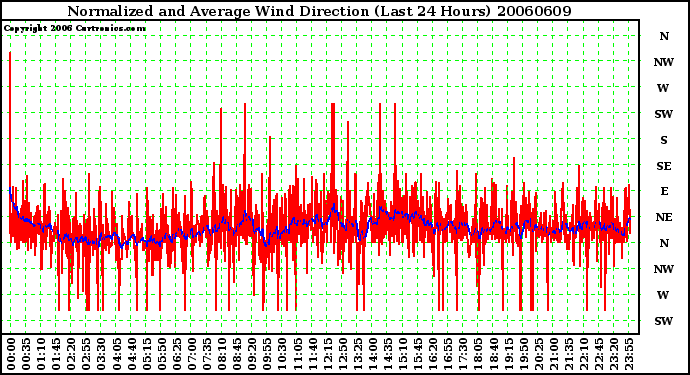Click the 'Copyright 2006 Cartronics.com' text
690x375 pixels.
coord(75,29)
